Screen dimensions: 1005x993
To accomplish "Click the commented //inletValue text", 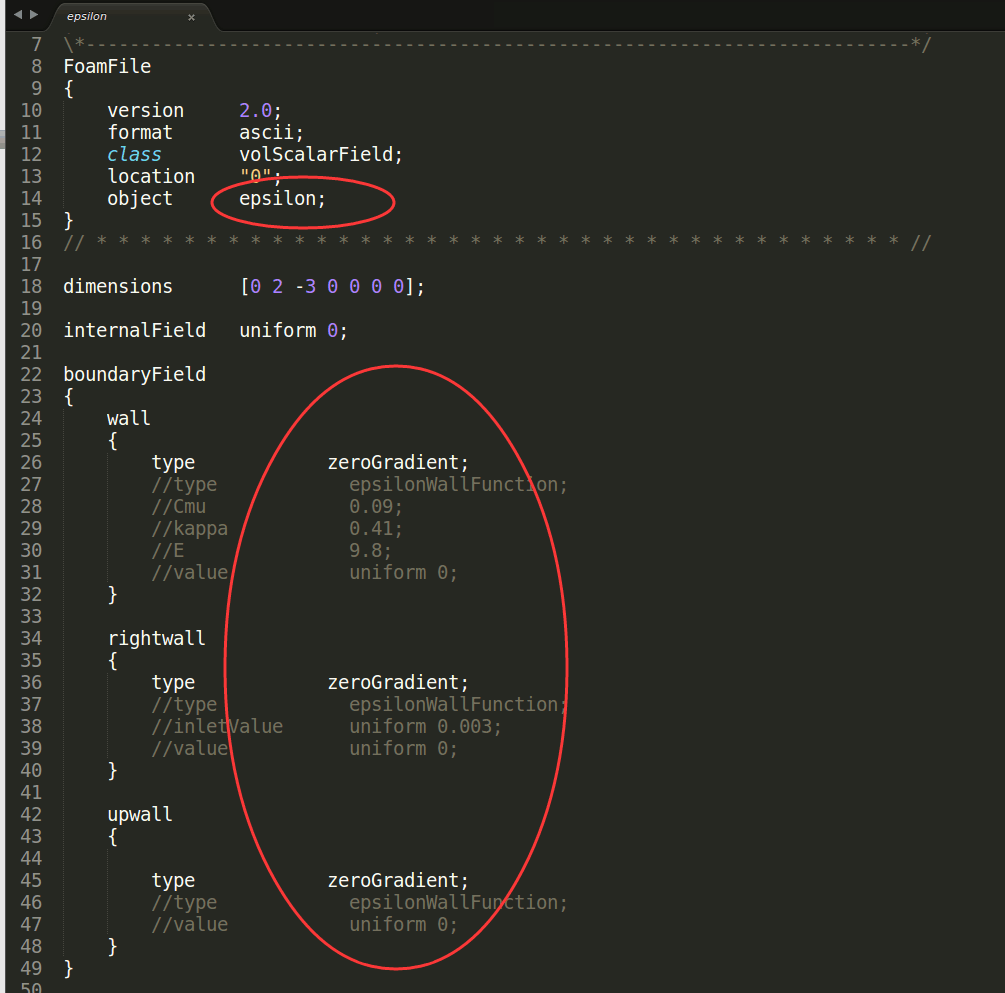I will tap(217, 726).
